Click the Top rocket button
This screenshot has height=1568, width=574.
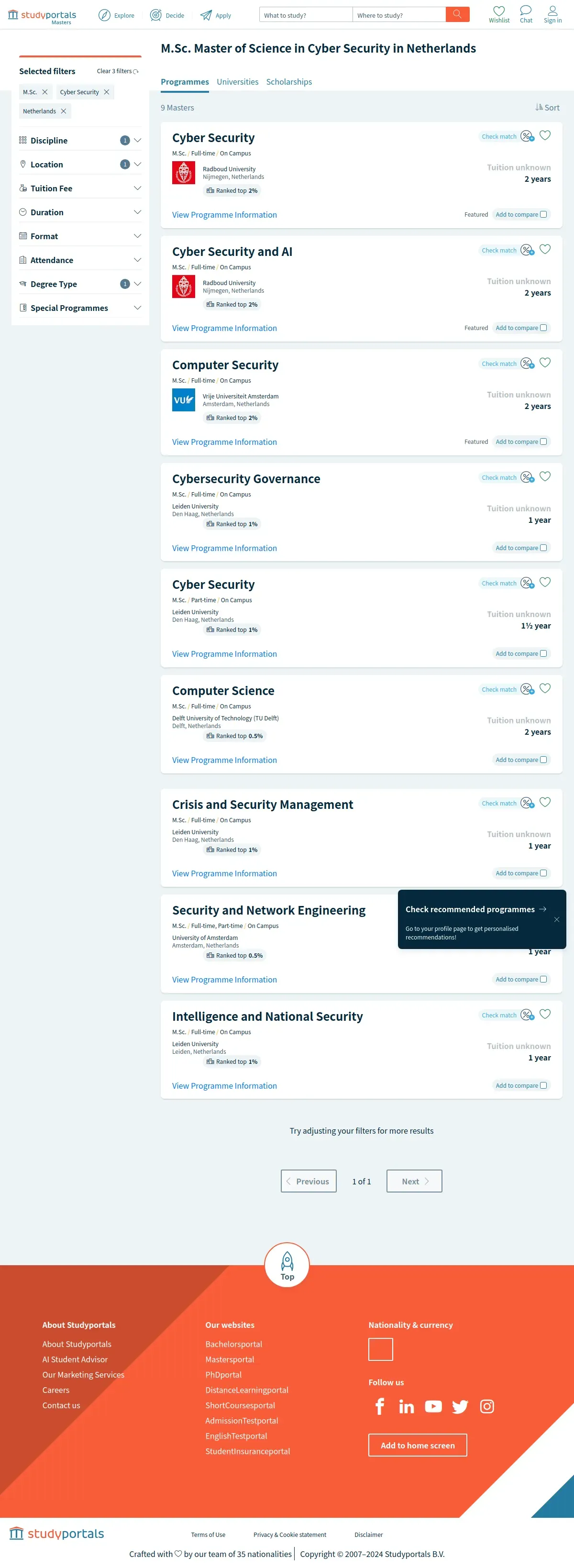287,1264
